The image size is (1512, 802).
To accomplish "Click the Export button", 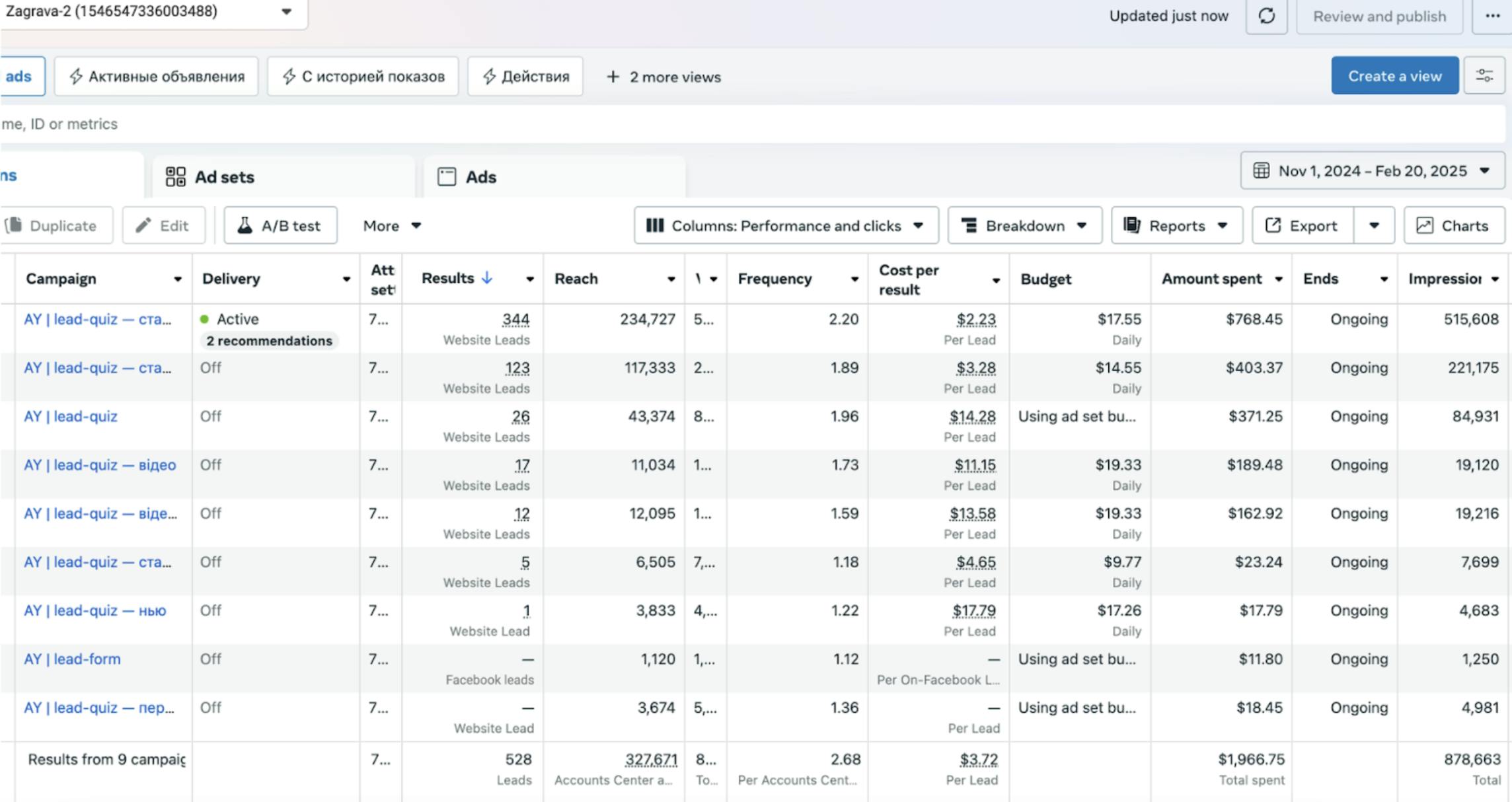I will 1302,226.
